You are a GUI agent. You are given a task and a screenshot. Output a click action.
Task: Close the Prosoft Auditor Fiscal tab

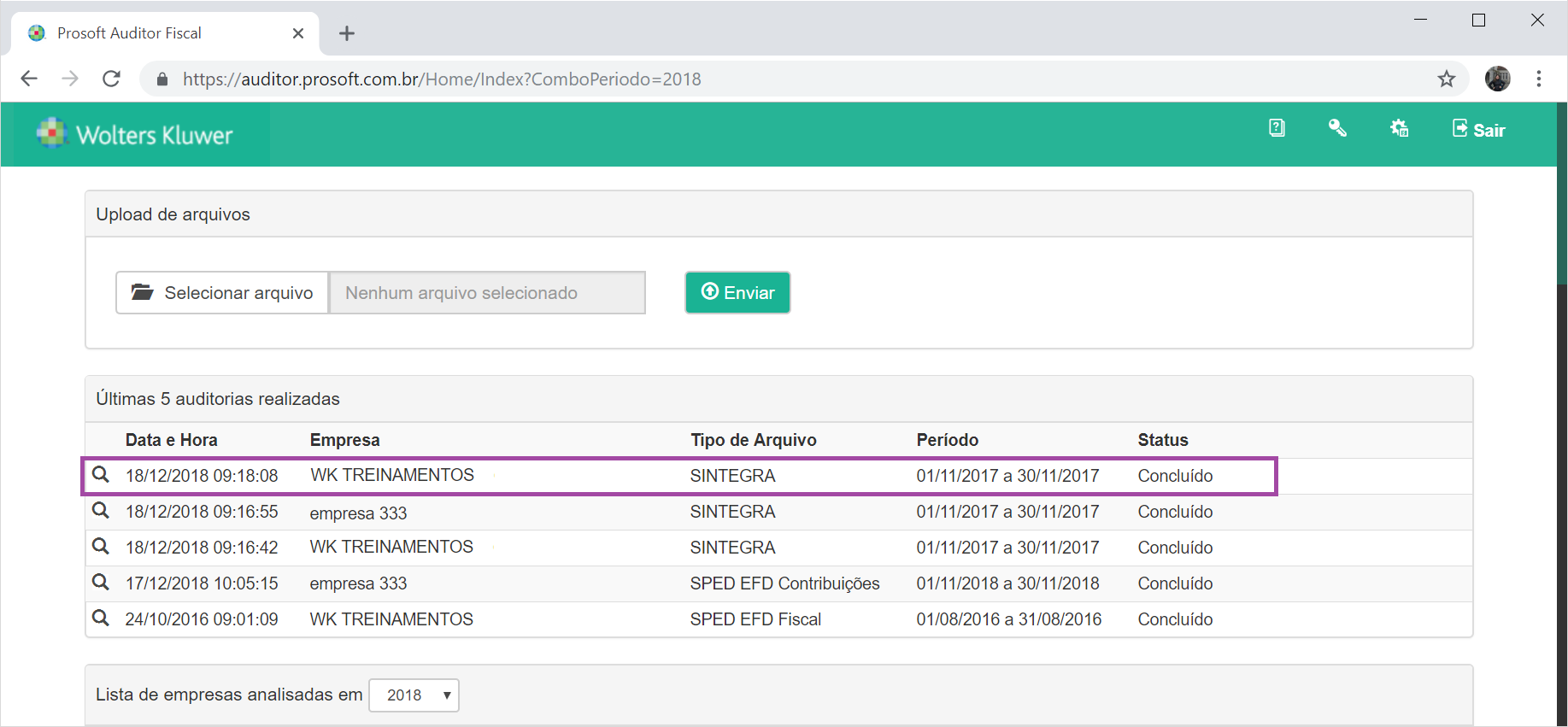(x=298, y=33)
